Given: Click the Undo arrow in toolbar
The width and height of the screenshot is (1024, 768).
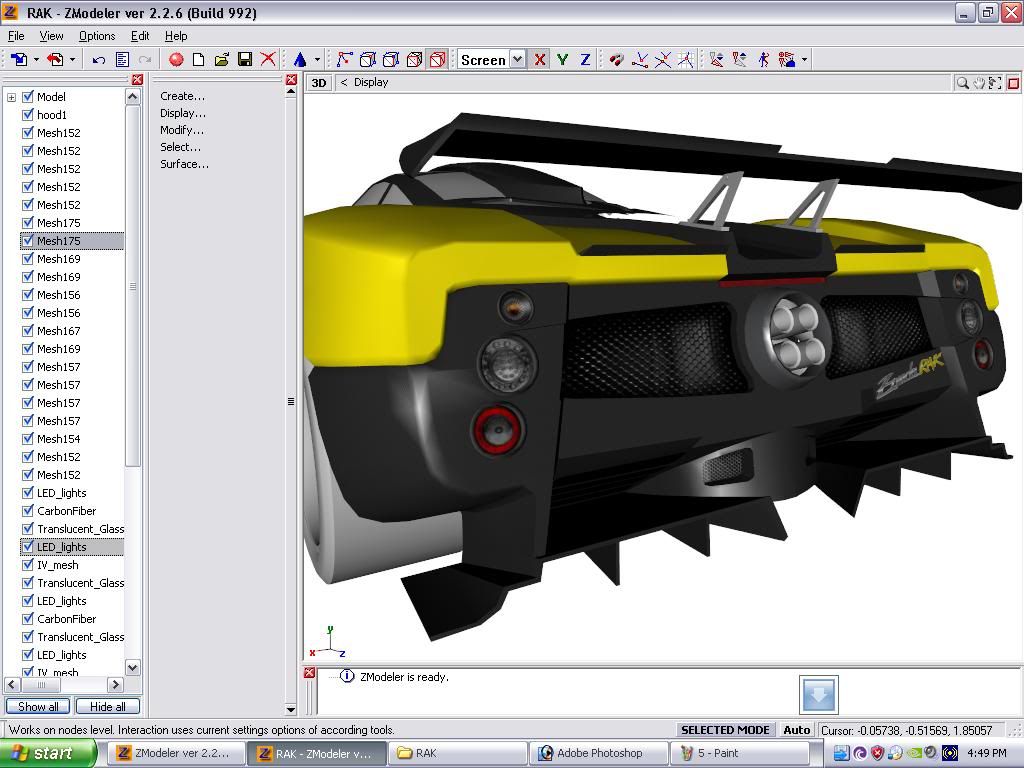Looking at the screenshot, I should click(99, 60).
